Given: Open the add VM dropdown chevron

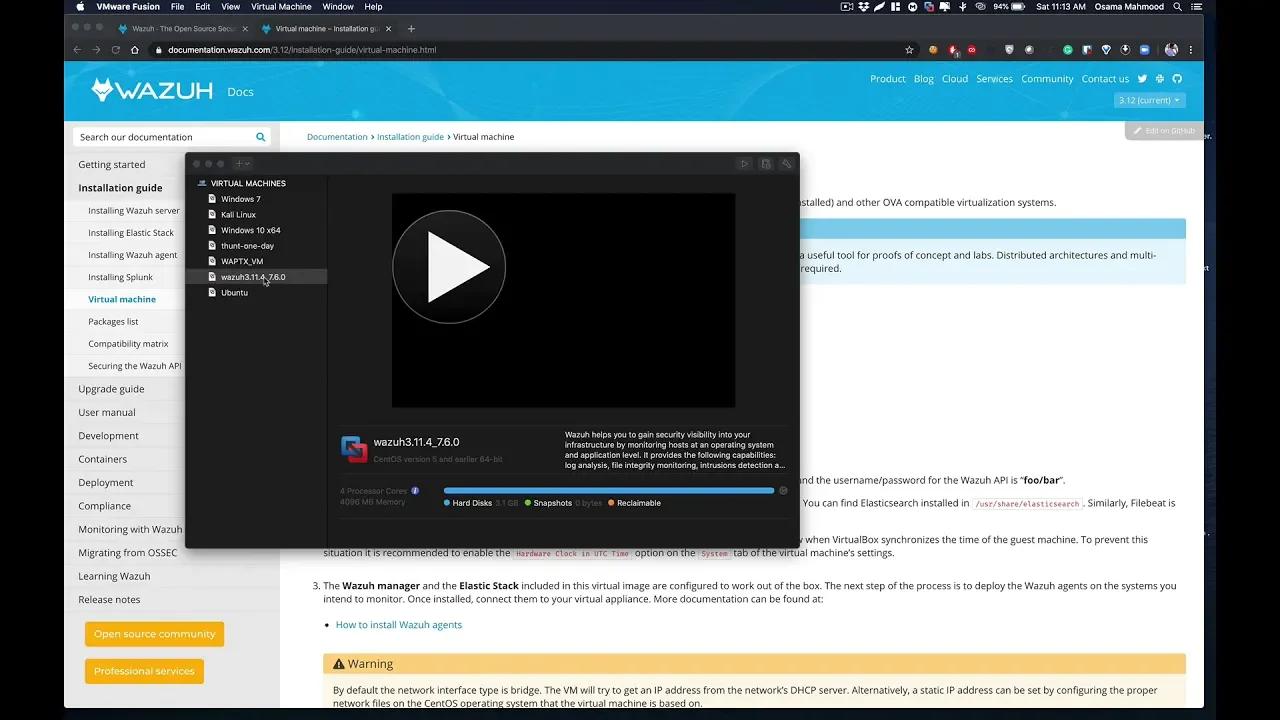Looking at the screenshot, I should [248, 163].
